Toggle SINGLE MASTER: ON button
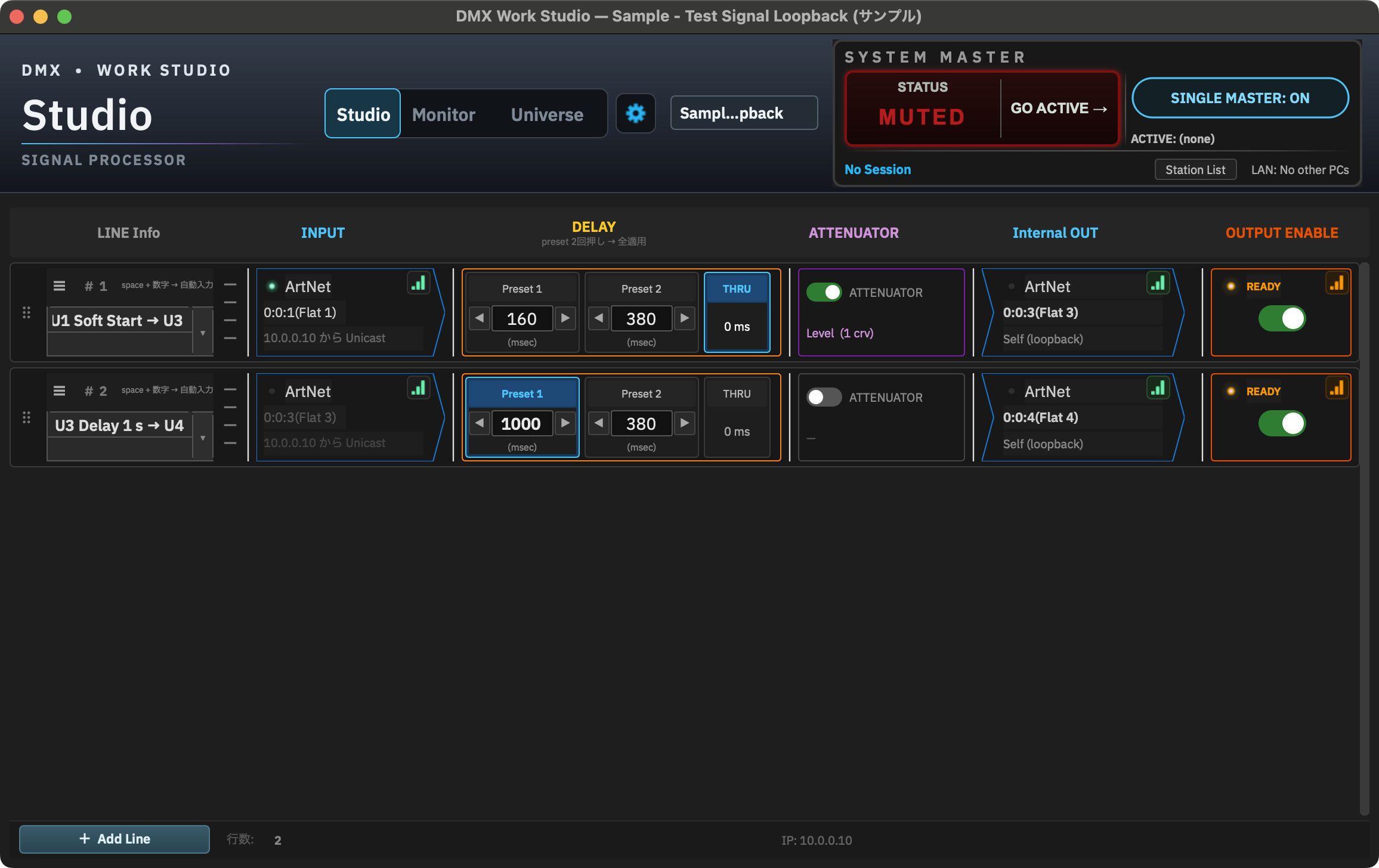1379x868 pixels. pyautogui.click(x=1240, y=98)
